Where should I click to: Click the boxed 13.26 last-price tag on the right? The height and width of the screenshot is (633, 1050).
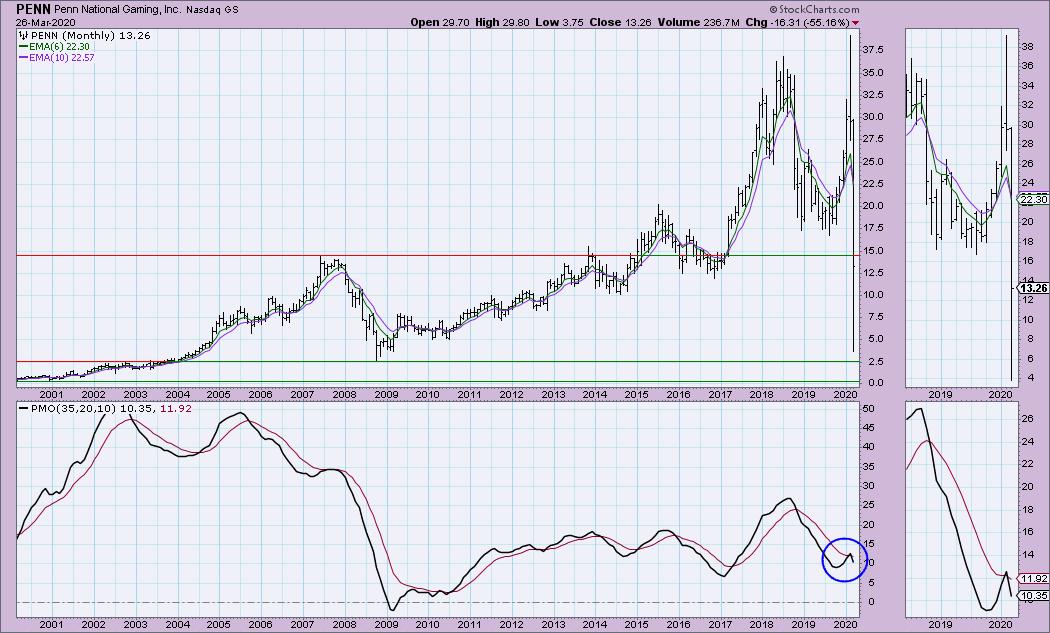coord(1033,288)
